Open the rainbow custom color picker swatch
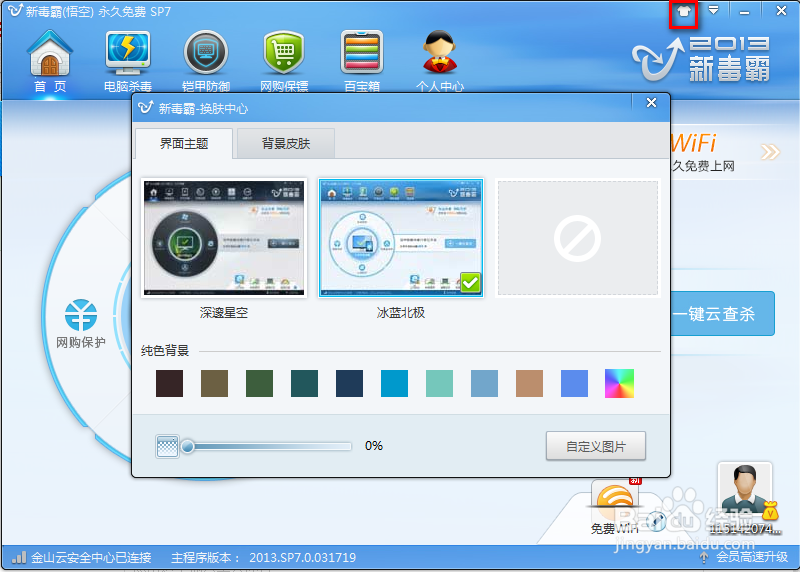 (x=619, y=383)
